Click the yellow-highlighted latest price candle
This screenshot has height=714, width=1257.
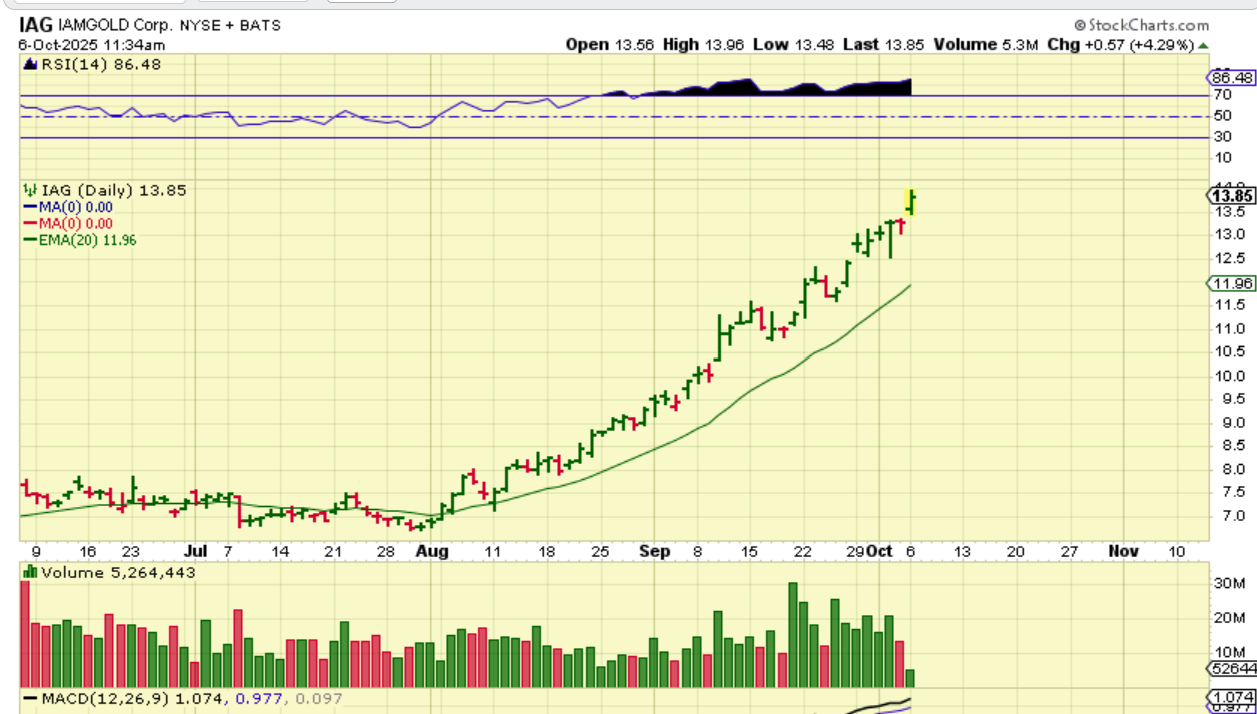pyautogui.click(x=911, y=202)
